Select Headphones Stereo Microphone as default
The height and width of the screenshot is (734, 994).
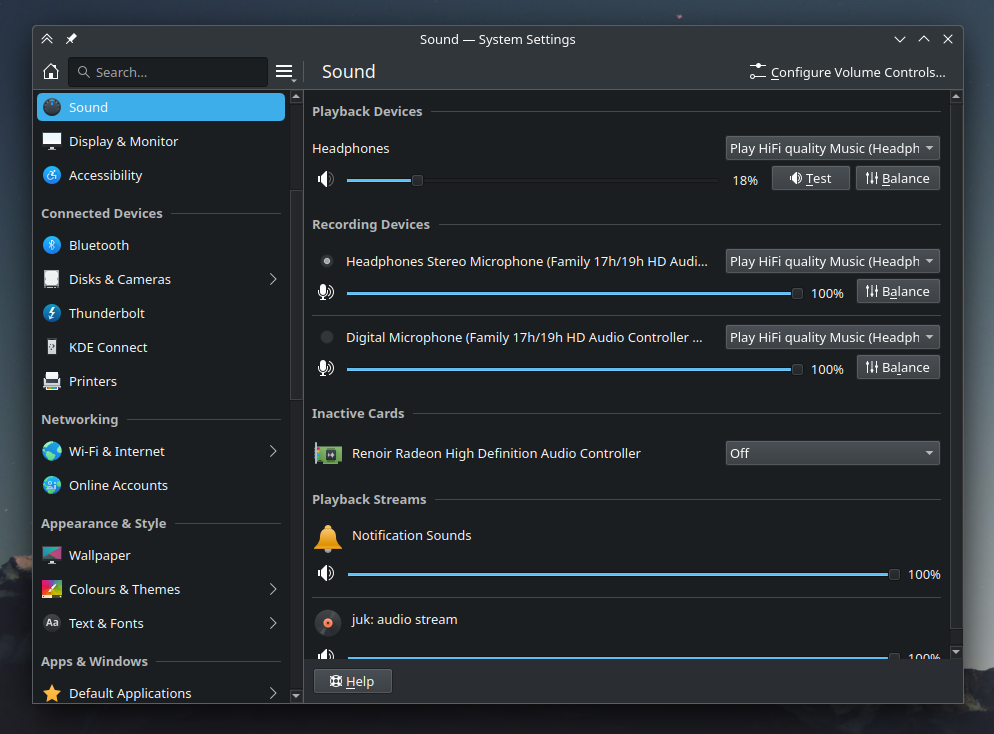[327, 261]
